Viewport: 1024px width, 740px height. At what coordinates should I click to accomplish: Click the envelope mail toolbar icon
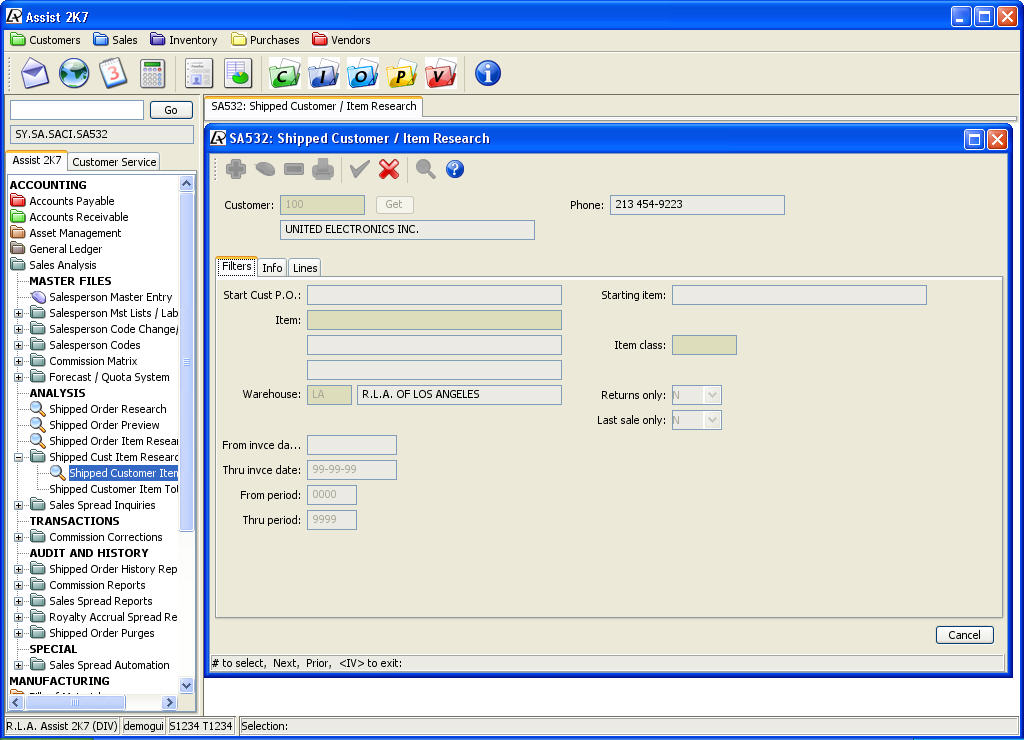coord(35,73)
